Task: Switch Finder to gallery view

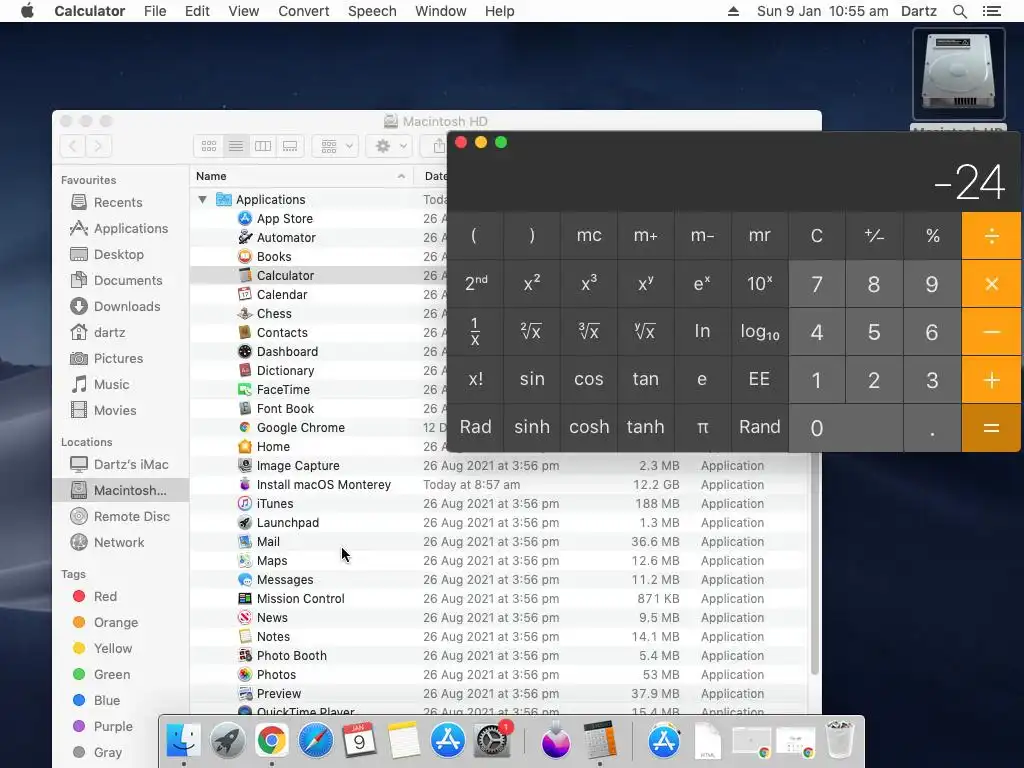Action: point(290,146)
